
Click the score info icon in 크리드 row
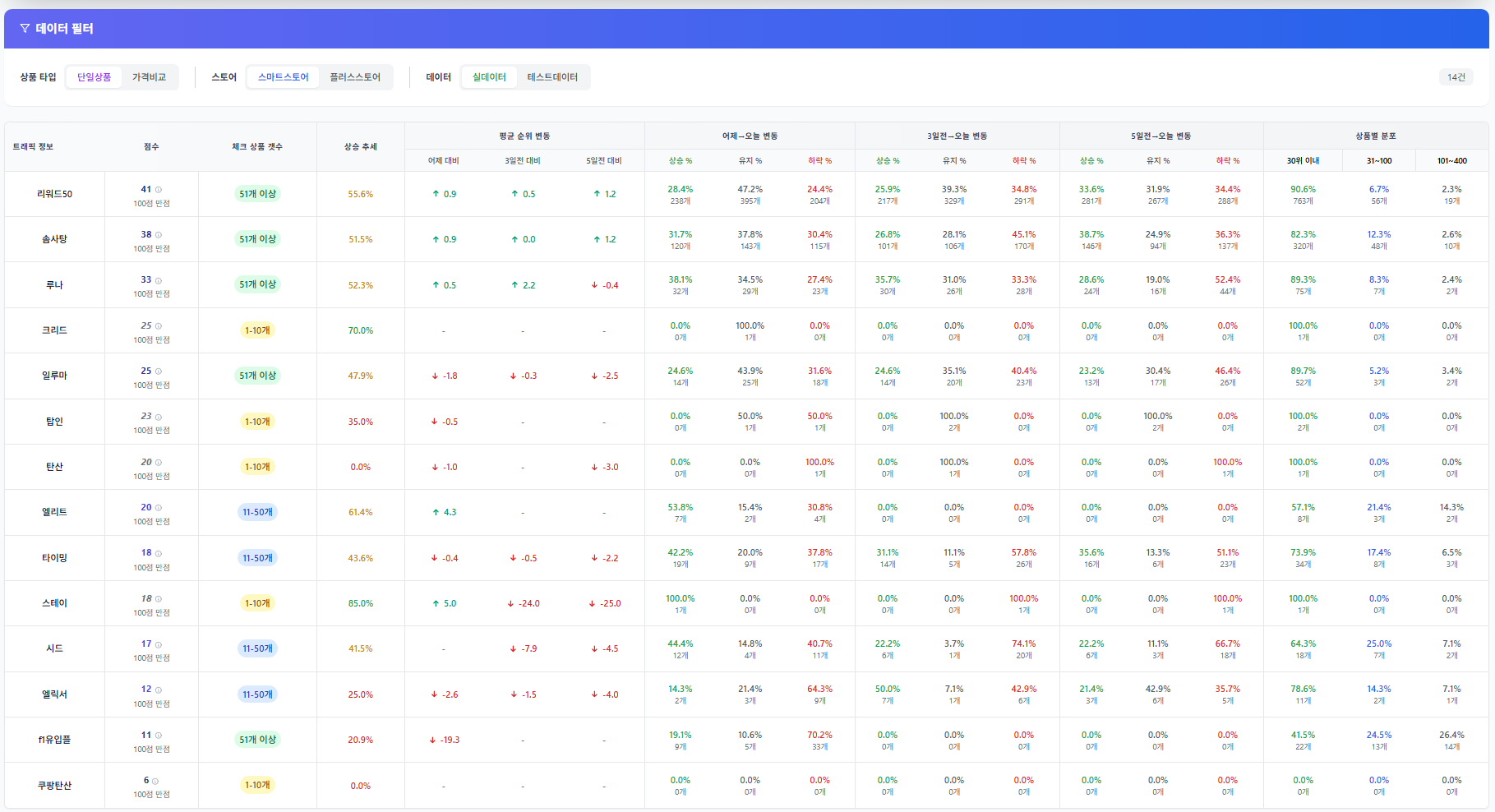(159, 325)
